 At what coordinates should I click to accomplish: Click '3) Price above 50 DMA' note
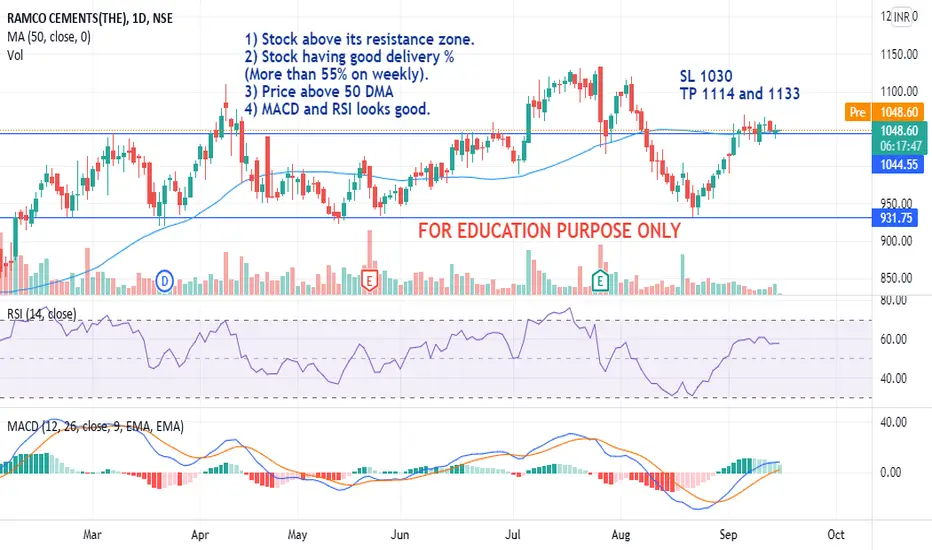tap(319, 92)
